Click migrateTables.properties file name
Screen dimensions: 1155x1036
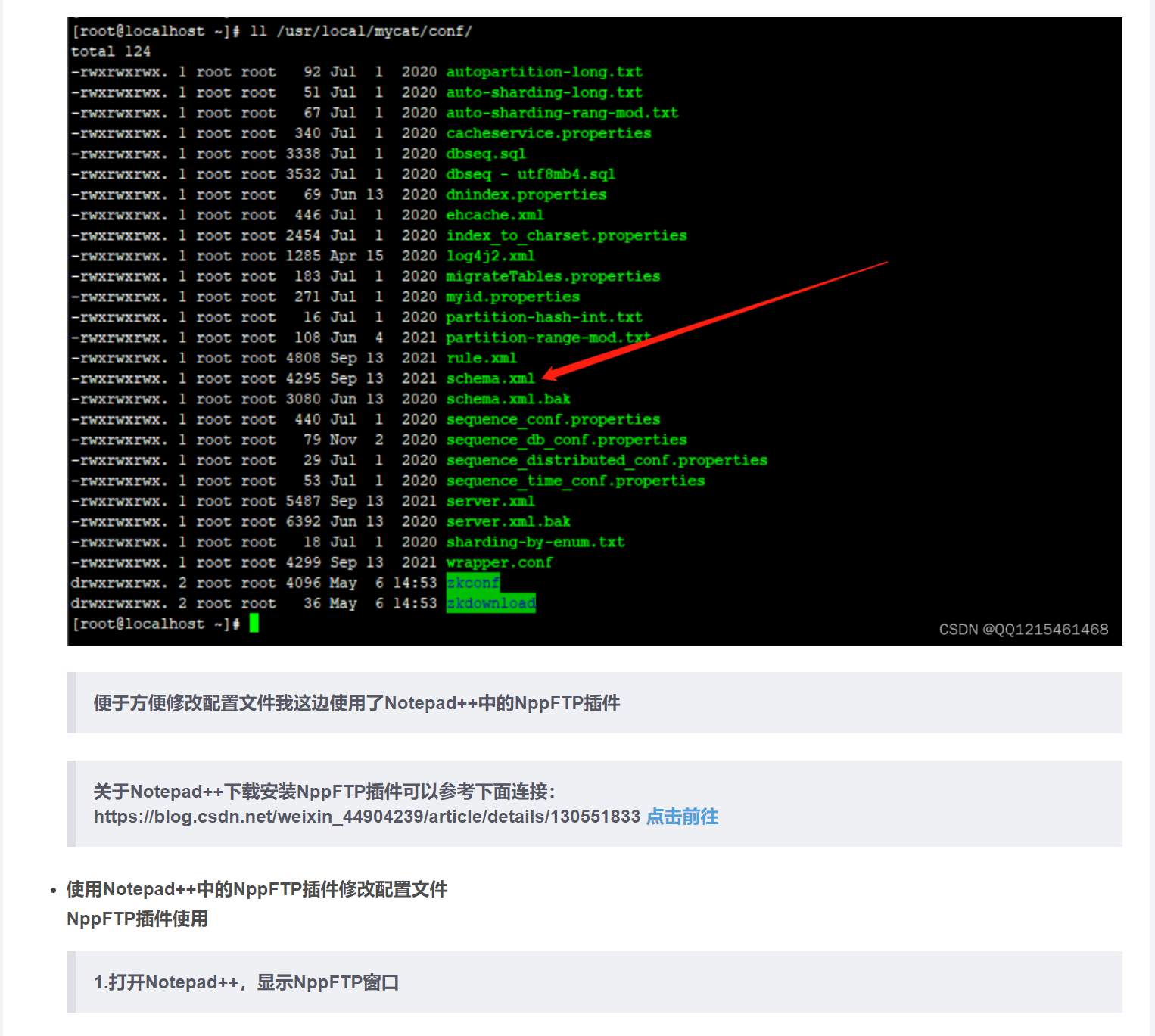pos(553,276)
